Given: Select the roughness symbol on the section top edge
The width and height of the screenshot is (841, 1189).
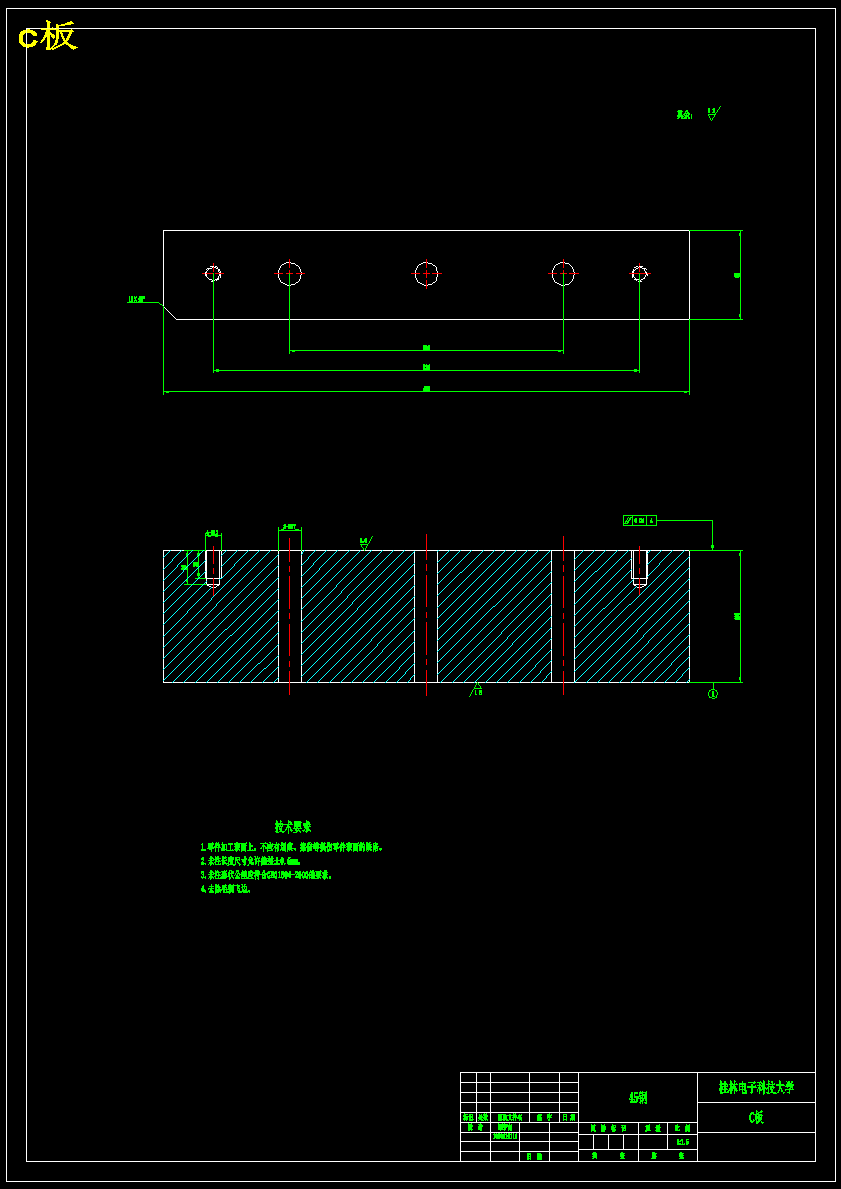Looking at the screenshot, I should click(365, 543).
